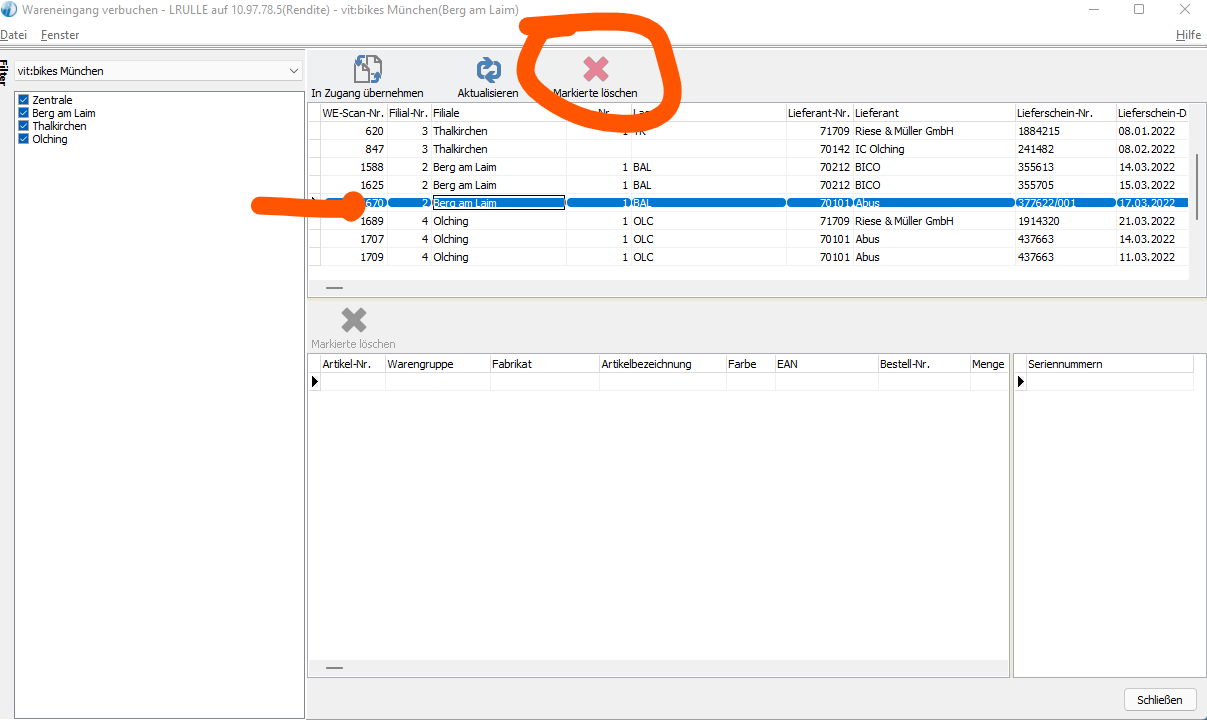
Task: Click the Warengruppe column header
Action: pyautogui.click(x=437, y=364)
